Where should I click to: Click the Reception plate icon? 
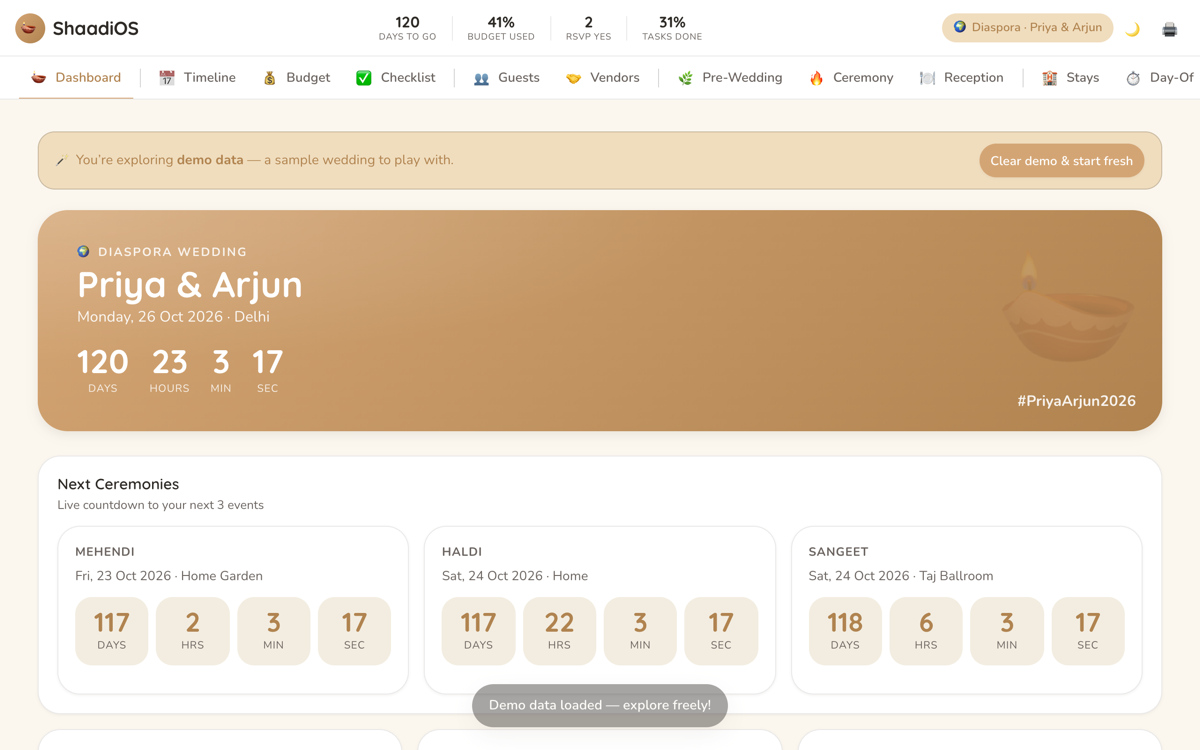tap(927, 78)
